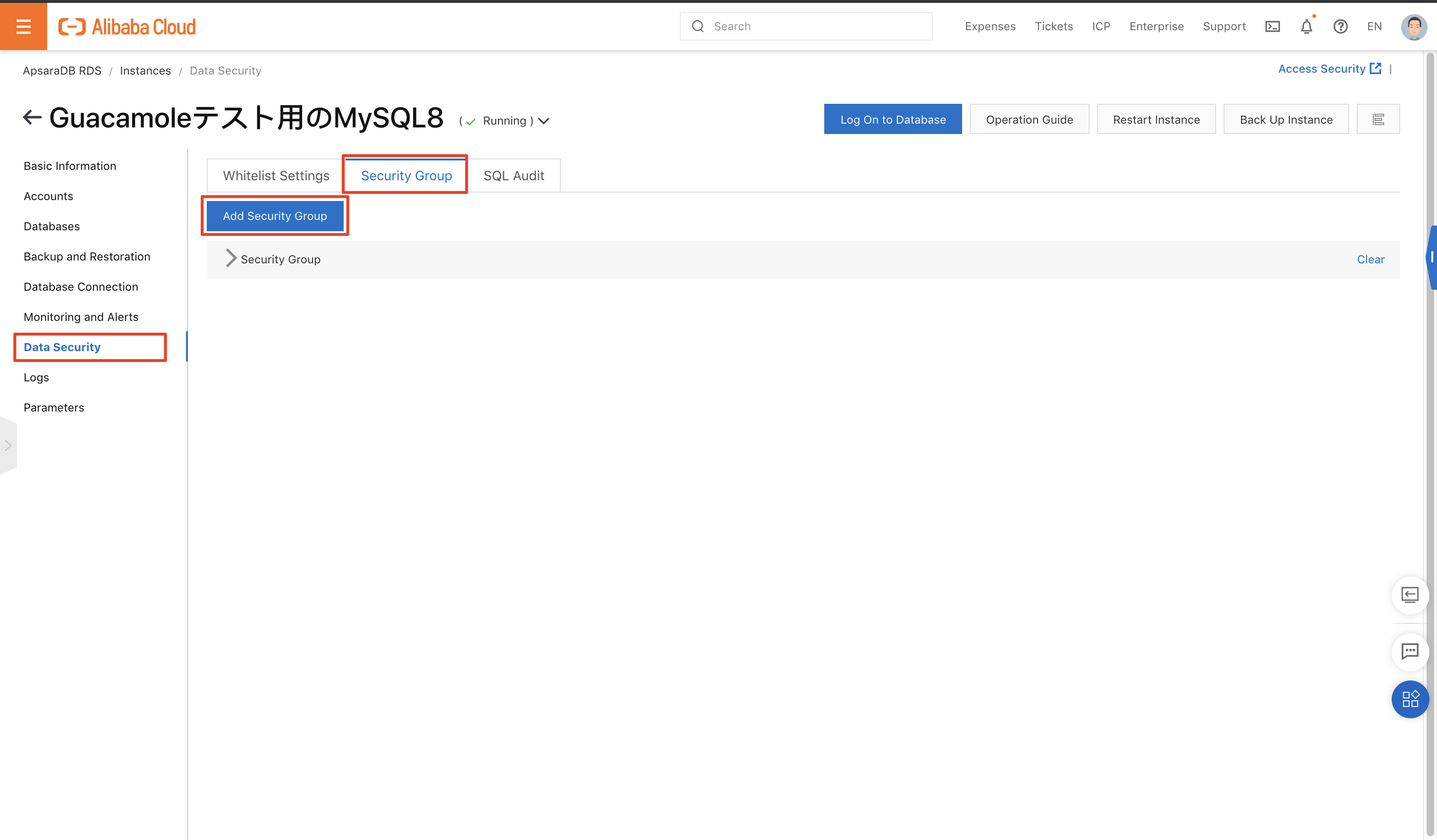1437x840 pixels.
Task: Open Databases in sidebar
Action: tap(52, 226)
